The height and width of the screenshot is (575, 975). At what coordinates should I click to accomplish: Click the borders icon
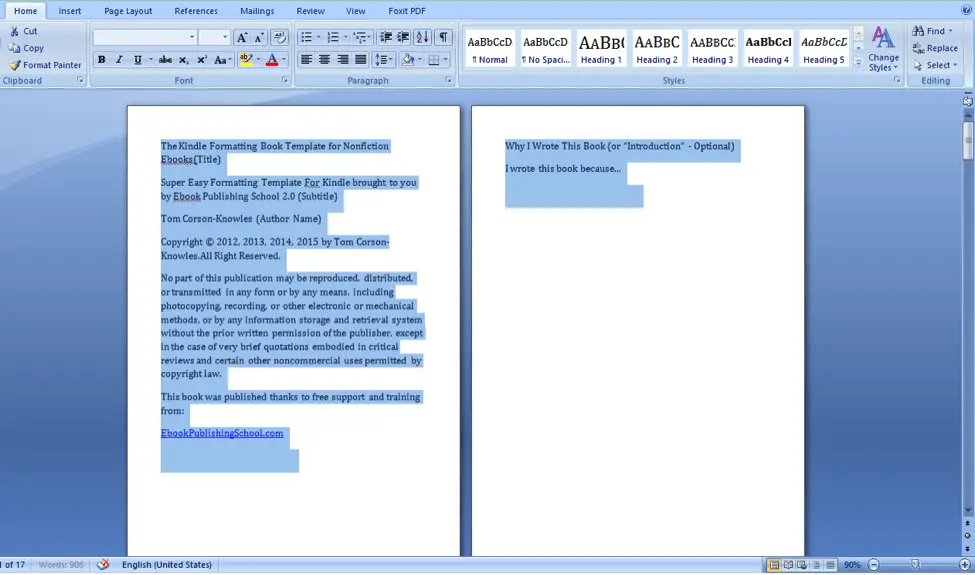coord(434,60)
